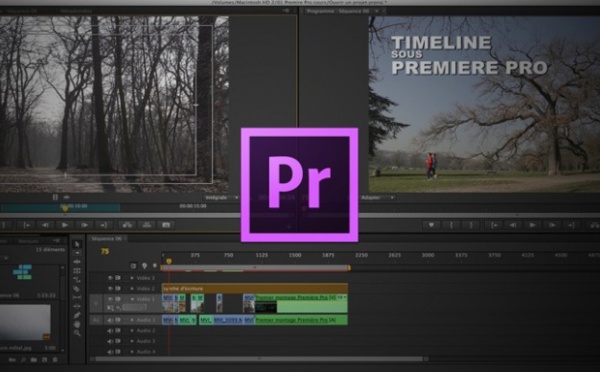Open the Project panel flyout menu
Viewport: 600px width, 372px height.
[x=57, y=241]
